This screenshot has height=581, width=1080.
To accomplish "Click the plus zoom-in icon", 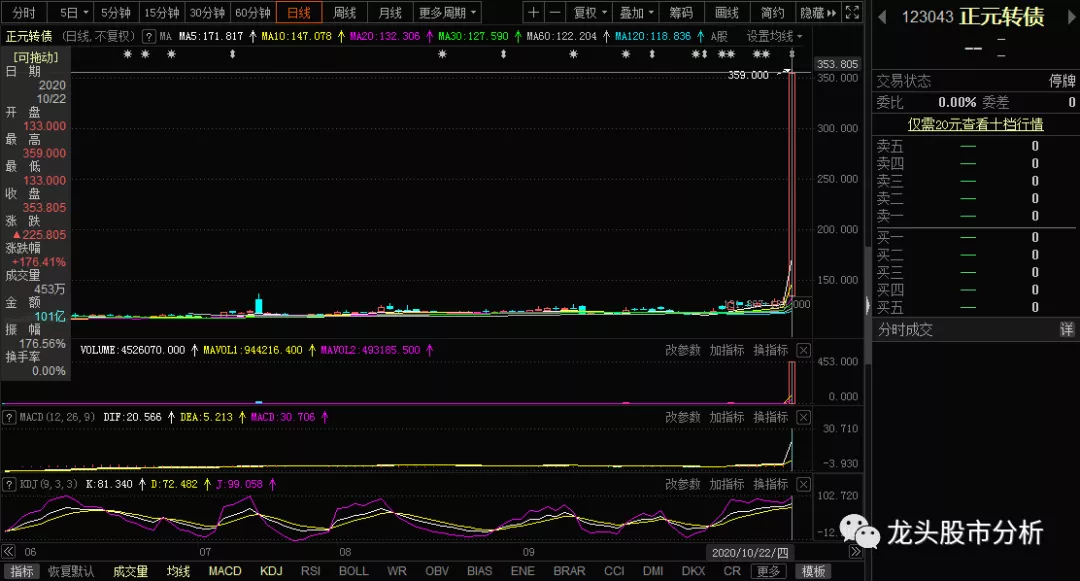I will click(x=533, y=13).
